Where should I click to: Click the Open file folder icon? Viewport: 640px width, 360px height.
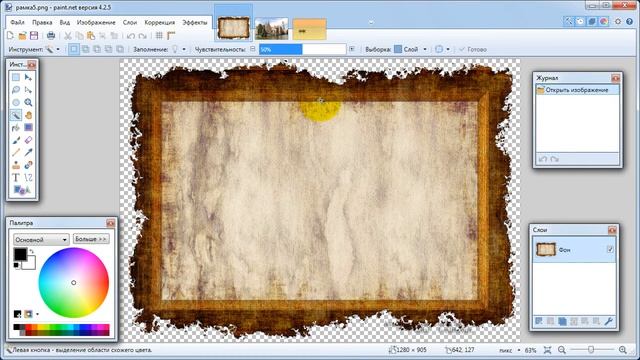point(22,36)
